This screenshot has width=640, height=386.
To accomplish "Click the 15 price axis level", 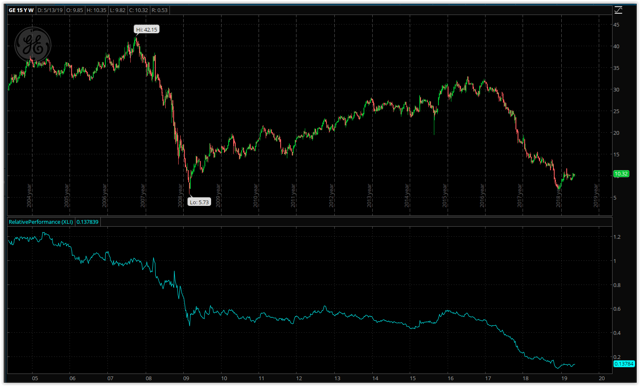I will pyautogui.click(x=616, y=155).
